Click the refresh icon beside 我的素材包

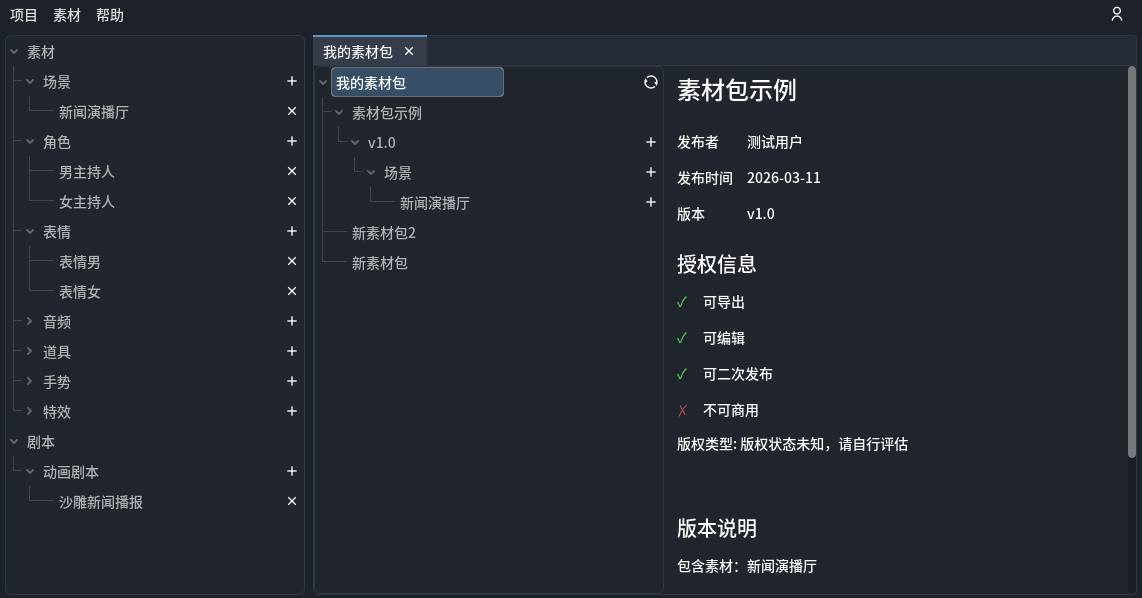point(651,82)
